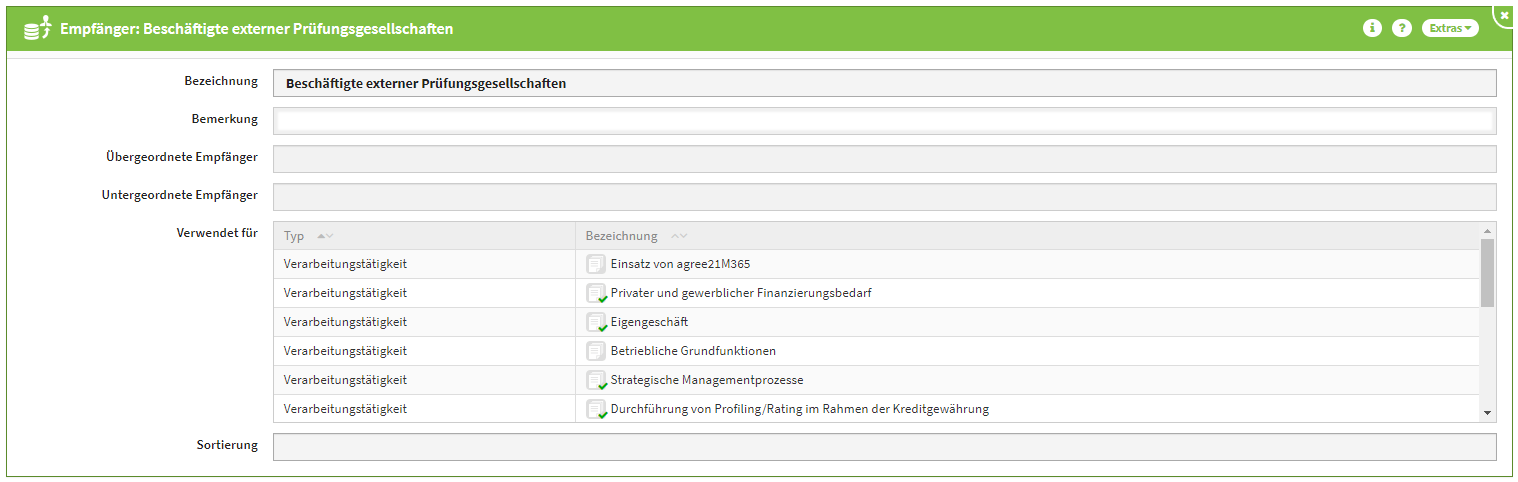Click the Übergeordnete Empfänger field
Viewport: 1518px width, 482px height.
click(x=884, y=159)
